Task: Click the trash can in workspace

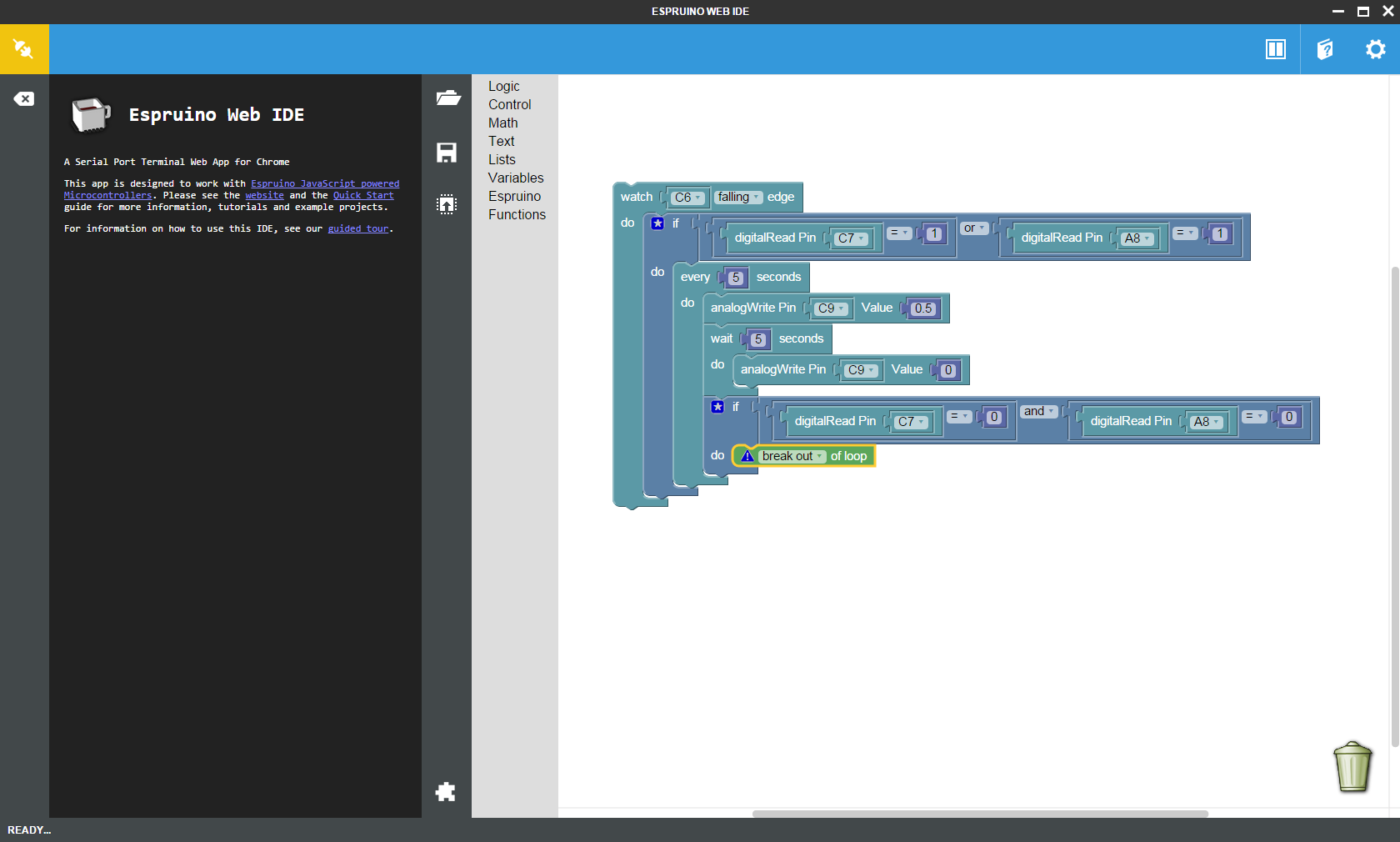Action: coord(1352,766)
